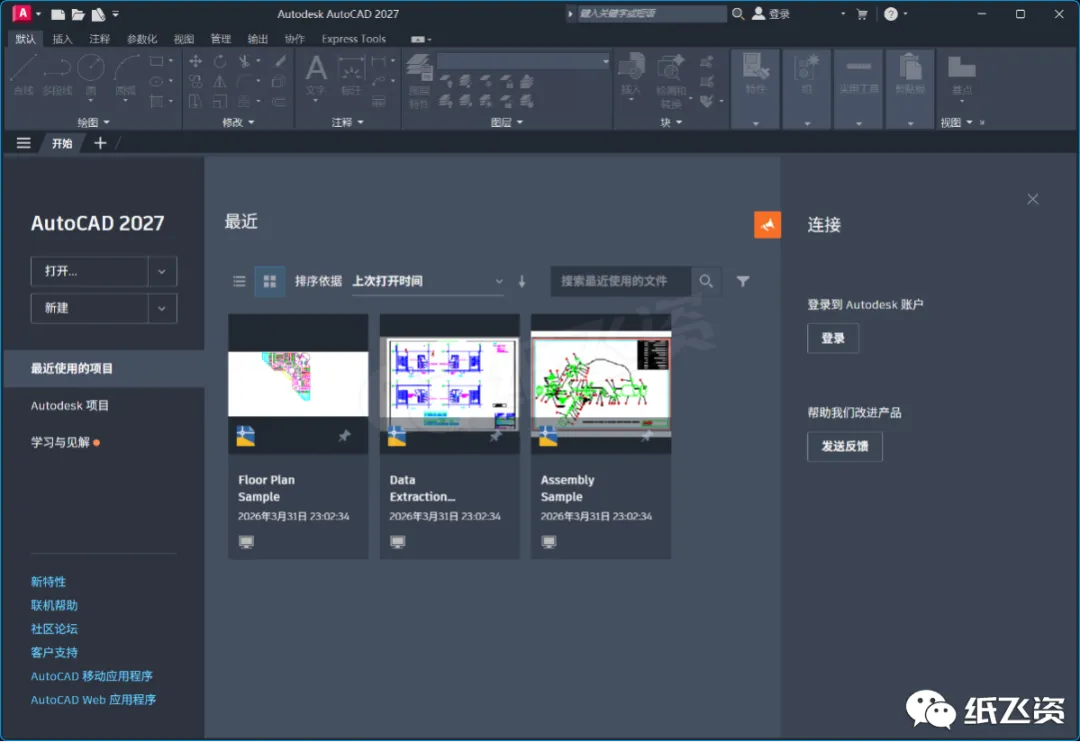Open the Floor Plan Sample thumbnail

298,384
